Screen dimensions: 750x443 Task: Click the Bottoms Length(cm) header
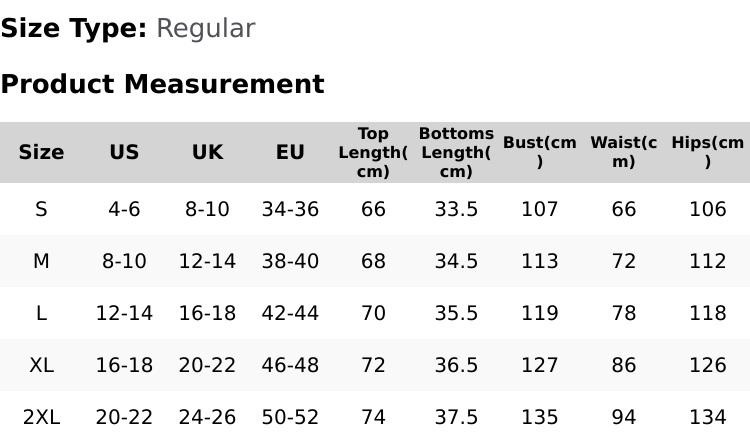tap(456, 152)
